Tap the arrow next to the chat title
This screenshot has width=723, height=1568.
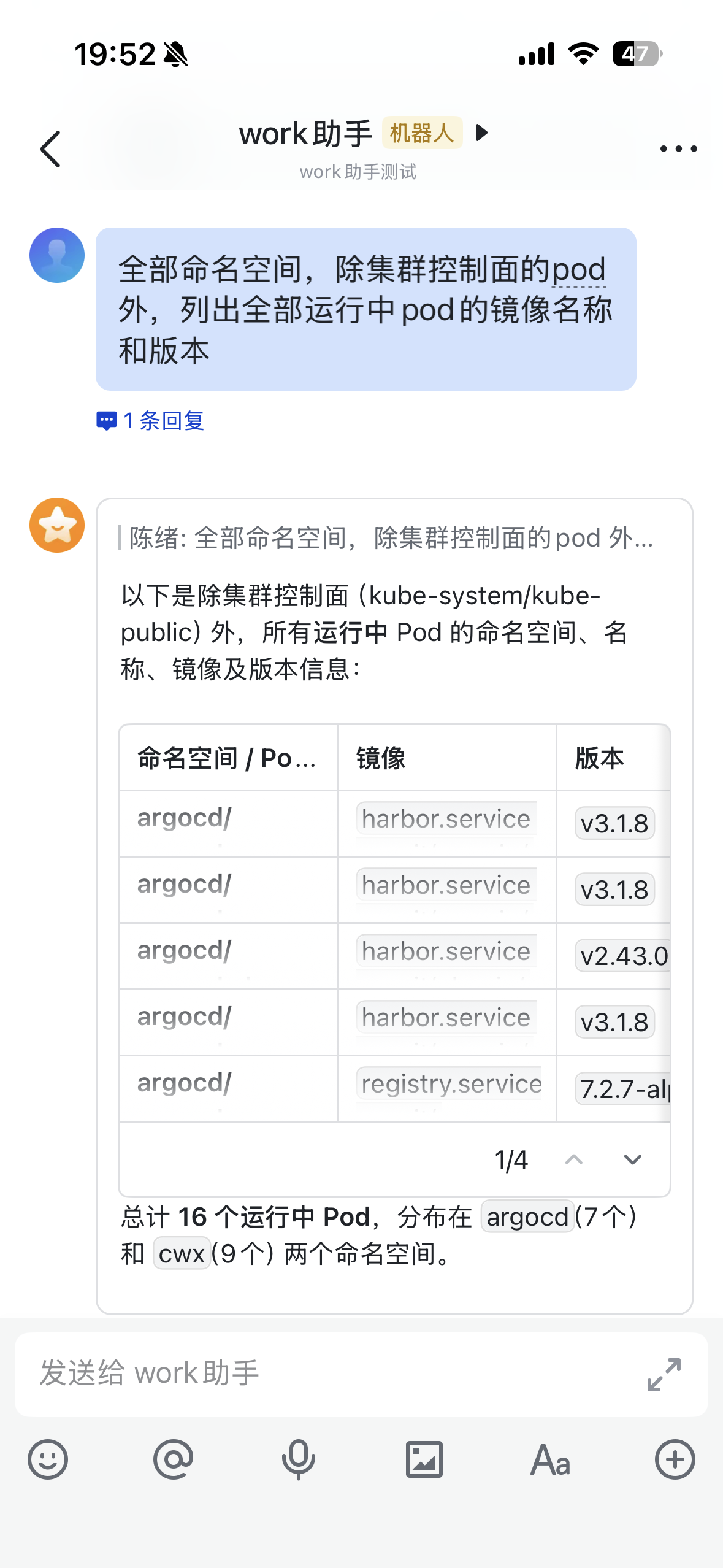(482, 134)
